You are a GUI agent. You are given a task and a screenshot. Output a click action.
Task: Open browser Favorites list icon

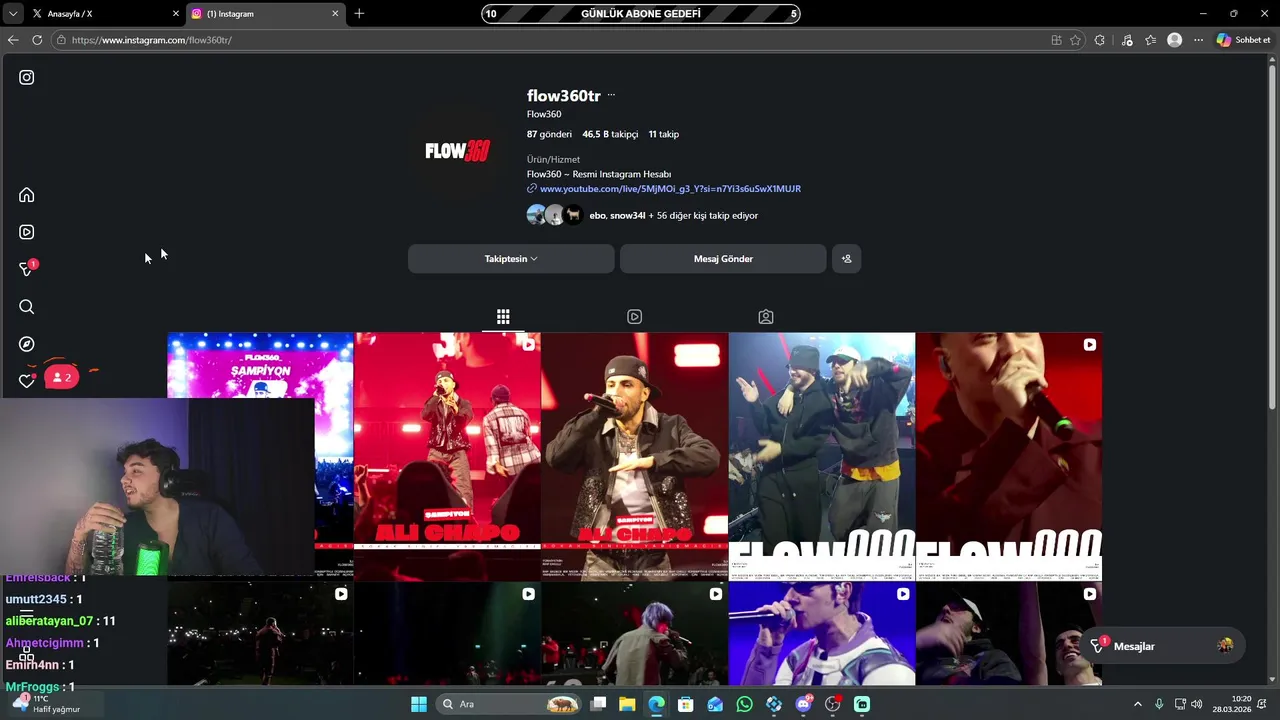point(1150,40)
